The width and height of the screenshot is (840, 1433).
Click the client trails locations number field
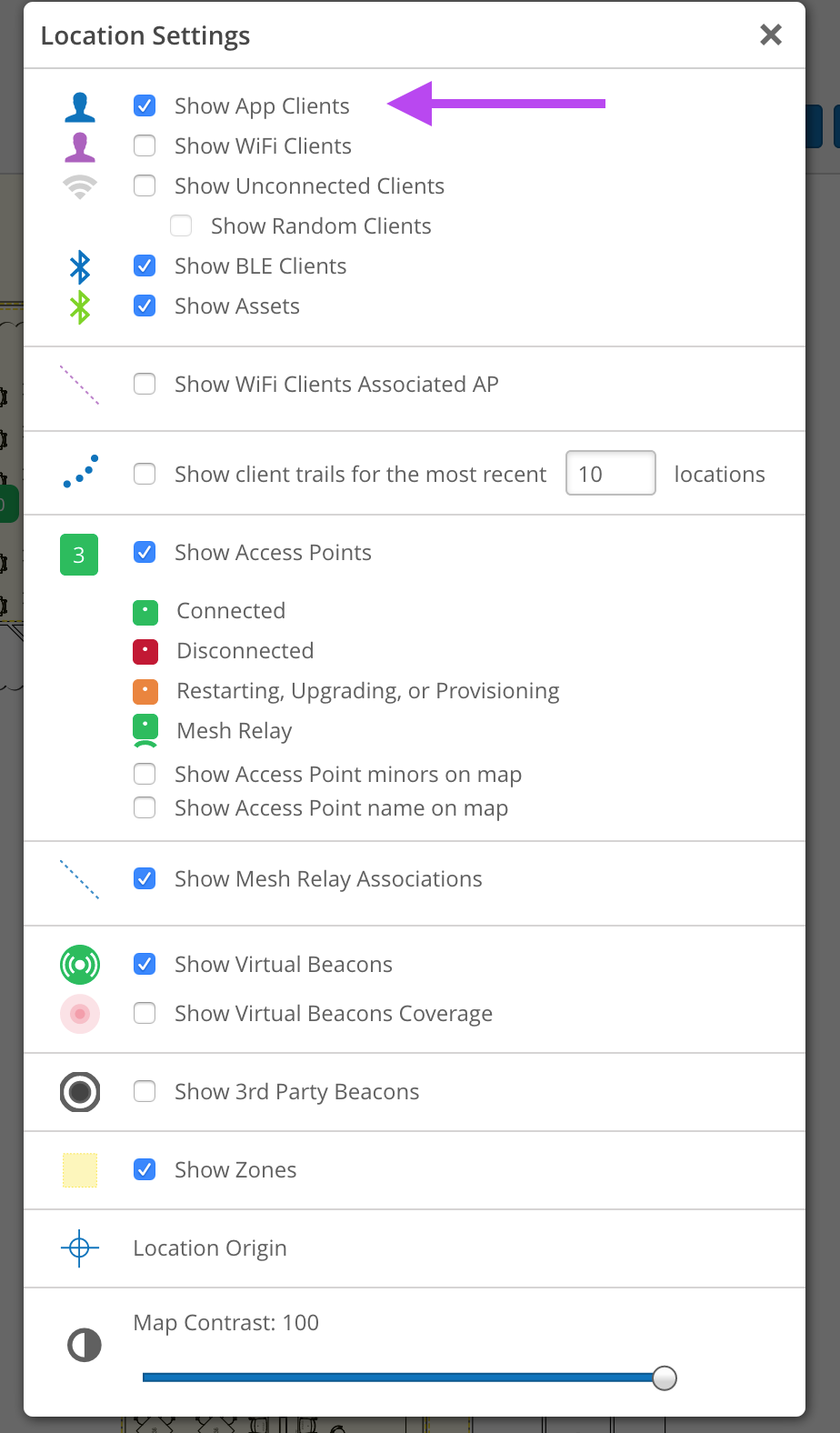610,474
